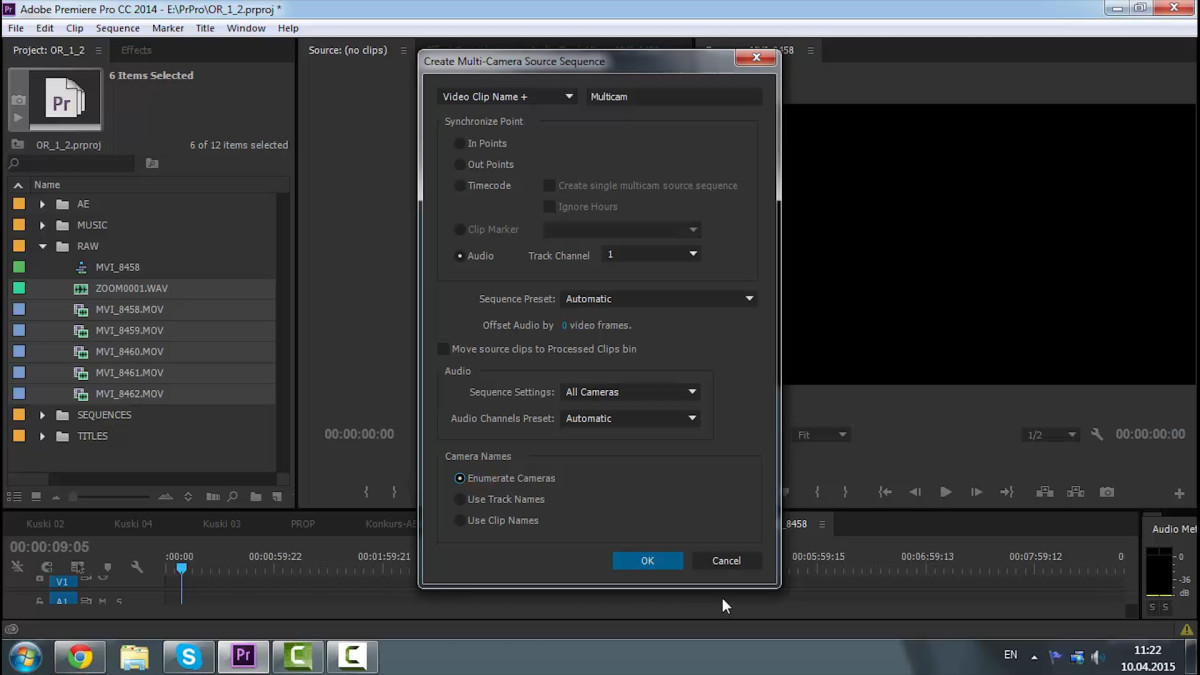Click the New Bin folder icon

pyautogui.click(x=256, y=497)
